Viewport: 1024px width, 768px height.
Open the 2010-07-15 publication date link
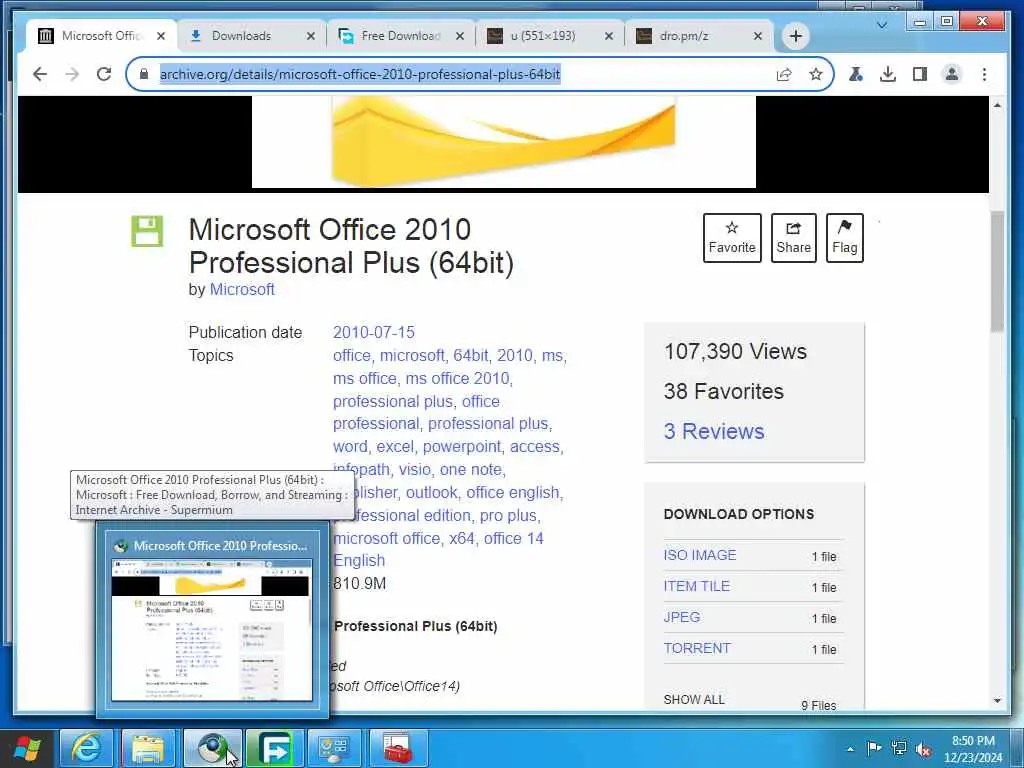[x=374, y=332]
